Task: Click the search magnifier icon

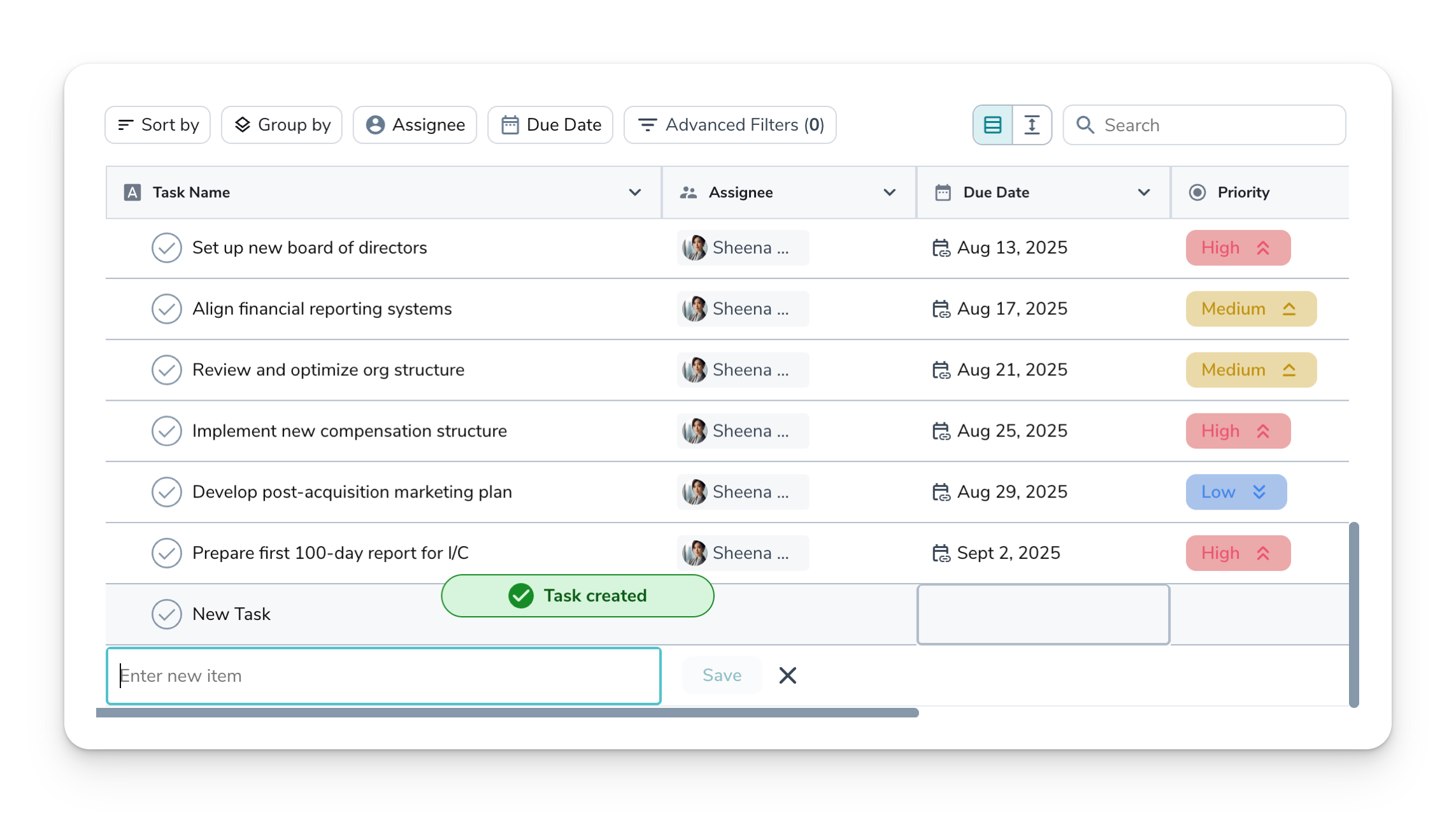Action: point(1085,125)
